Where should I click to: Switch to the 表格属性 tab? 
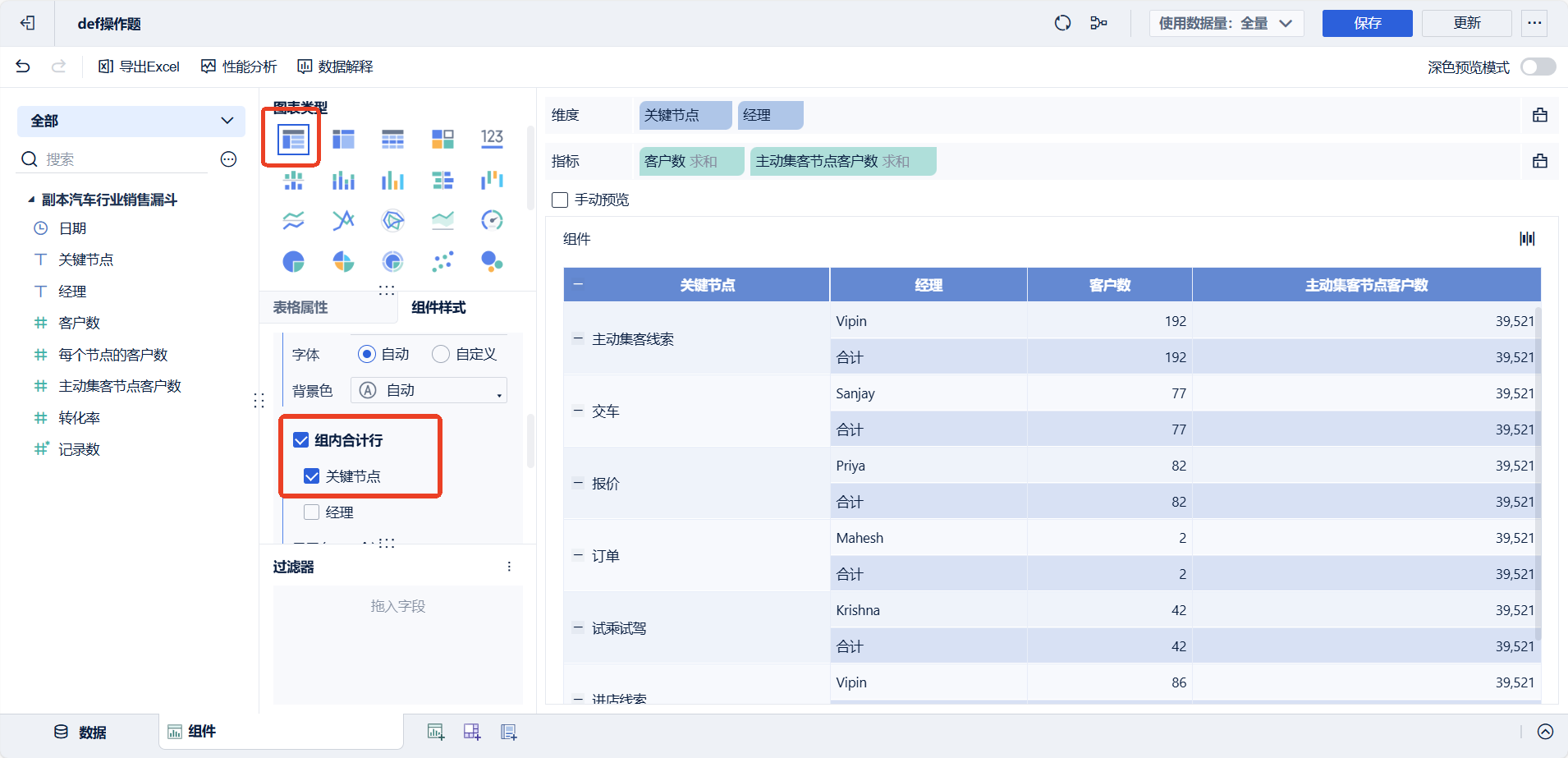tap(300, 307)
